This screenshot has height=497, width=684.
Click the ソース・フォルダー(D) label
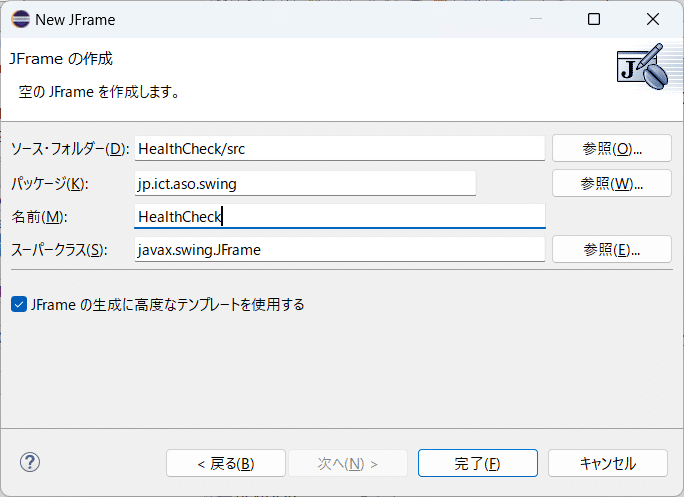pyautogui.click(x=70, y=149)
